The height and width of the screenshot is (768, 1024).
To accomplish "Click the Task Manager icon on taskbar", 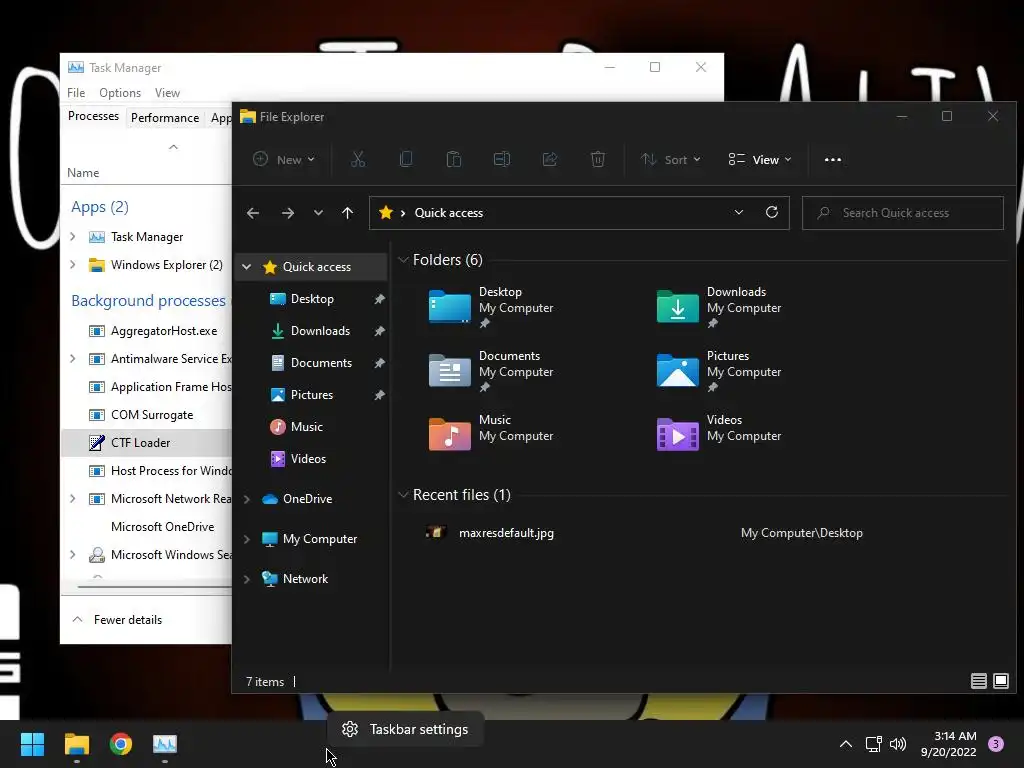I will [x=165, y=744].
